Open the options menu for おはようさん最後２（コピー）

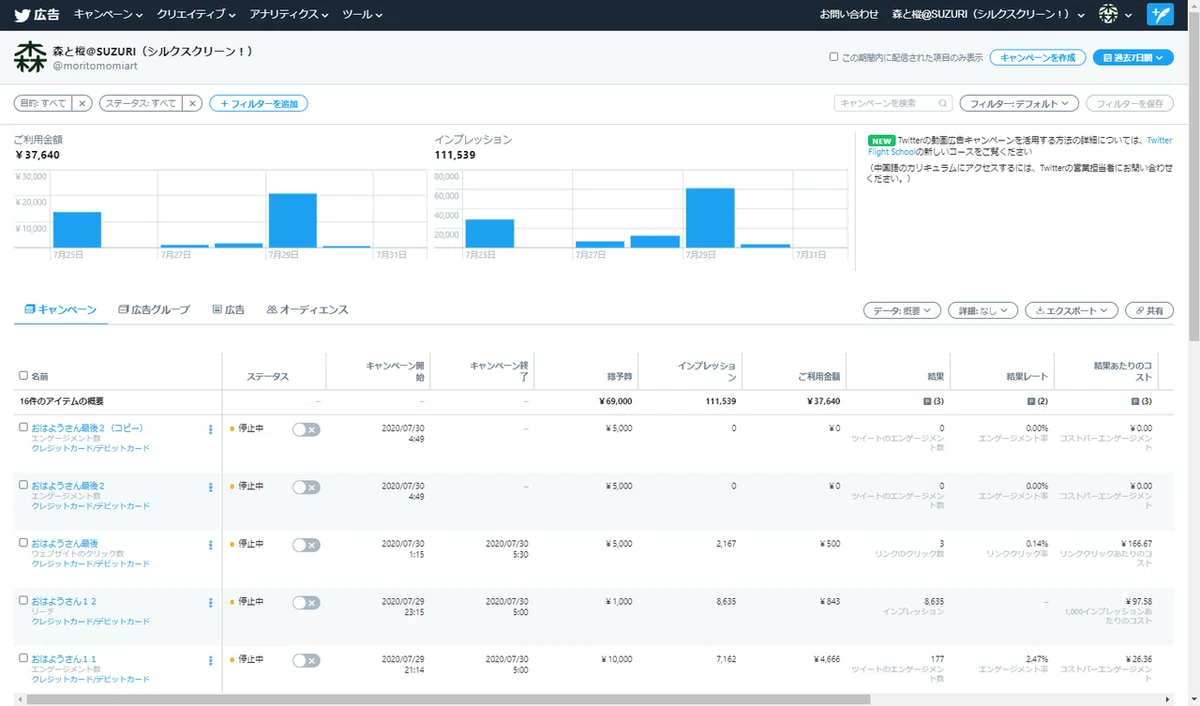coord(210,430)
